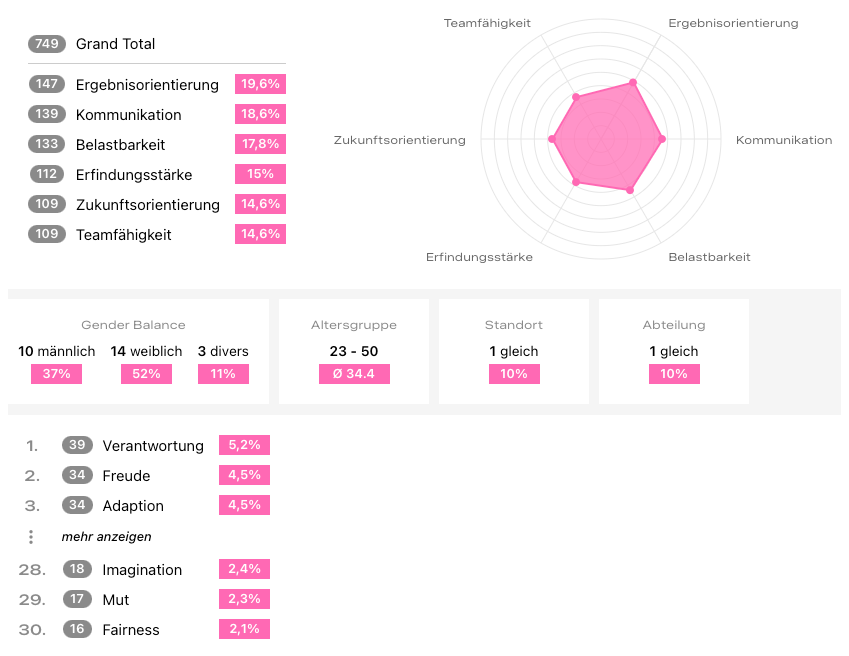Click the Gender Balance card title
Screen dimensions: 849x656
click(x=133, y=325)
